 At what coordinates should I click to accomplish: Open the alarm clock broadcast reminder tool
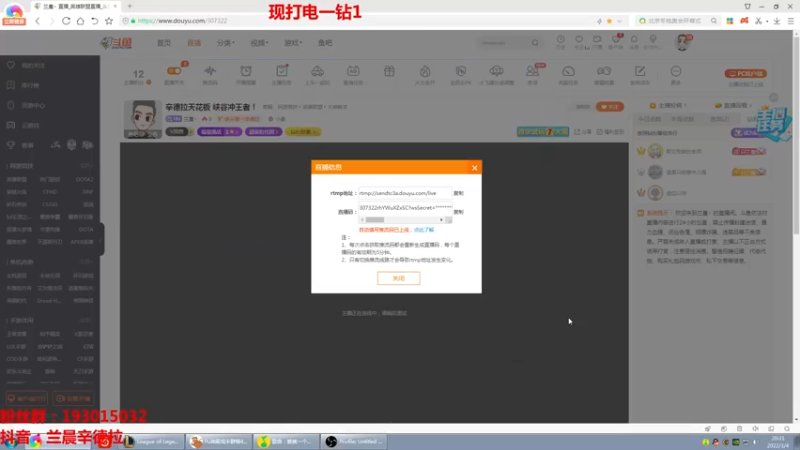click(246, 73)
